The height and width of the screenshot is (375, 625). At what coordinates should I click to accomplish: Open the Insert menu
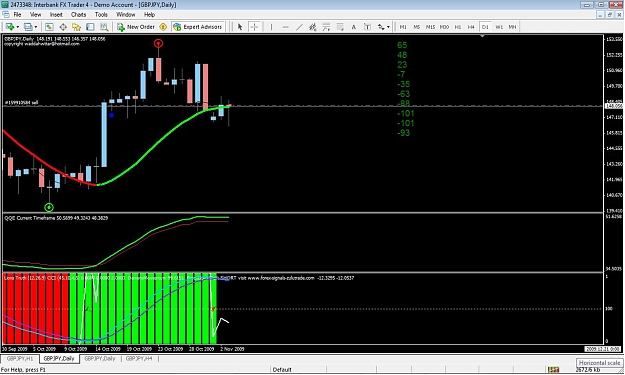pos(56,14)
